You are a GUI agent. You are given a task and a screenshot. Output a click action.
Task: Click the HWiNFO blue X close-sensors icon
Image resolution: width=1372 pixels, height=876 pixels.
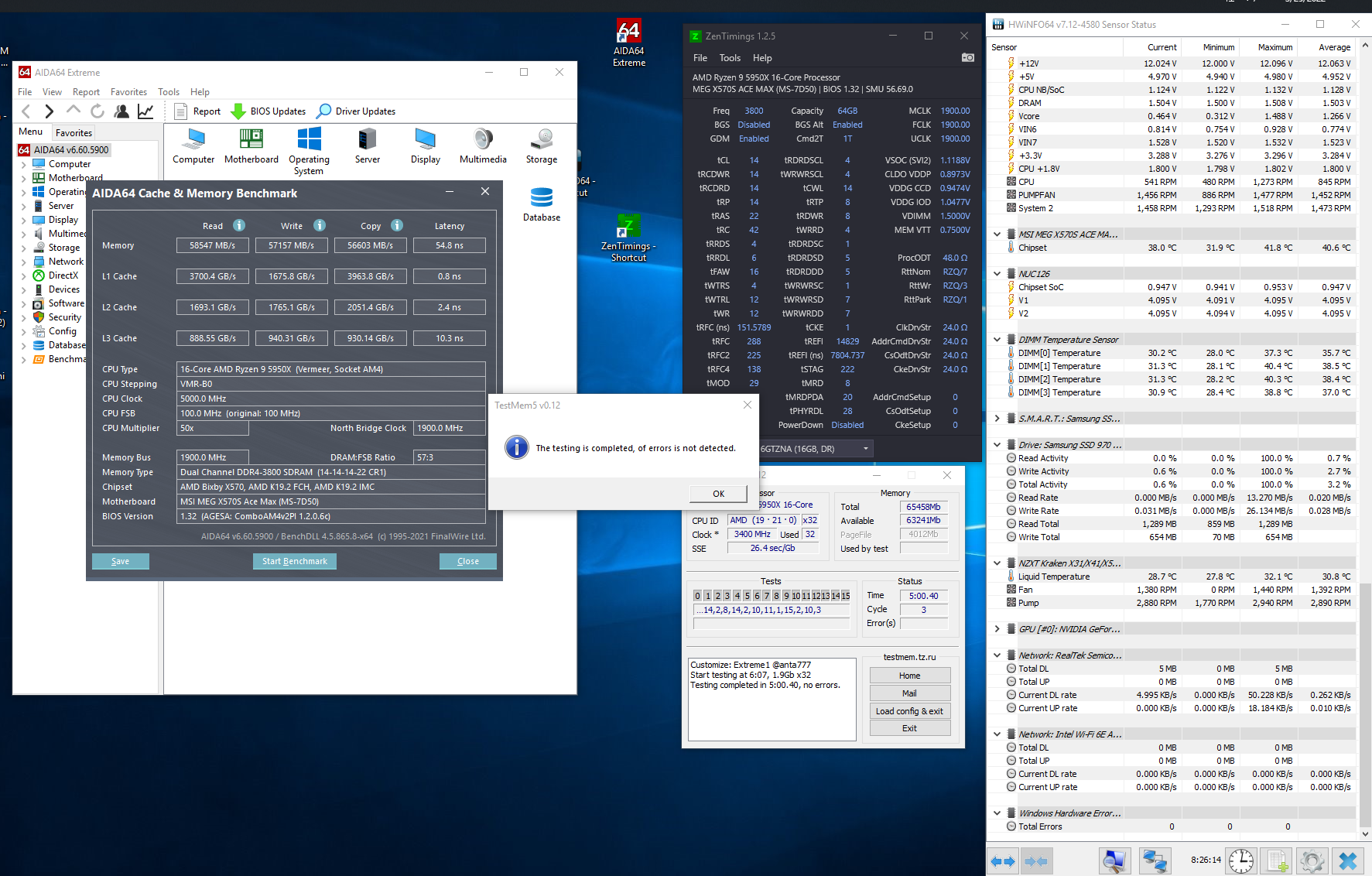[1348, 861]
